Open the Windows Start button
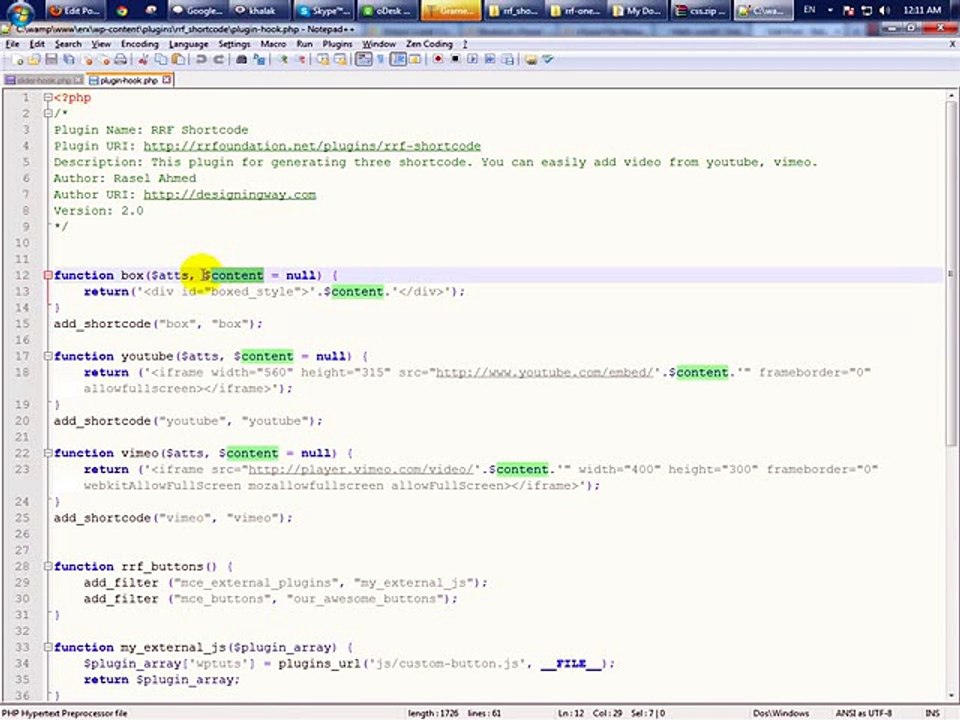 (18, 12)
